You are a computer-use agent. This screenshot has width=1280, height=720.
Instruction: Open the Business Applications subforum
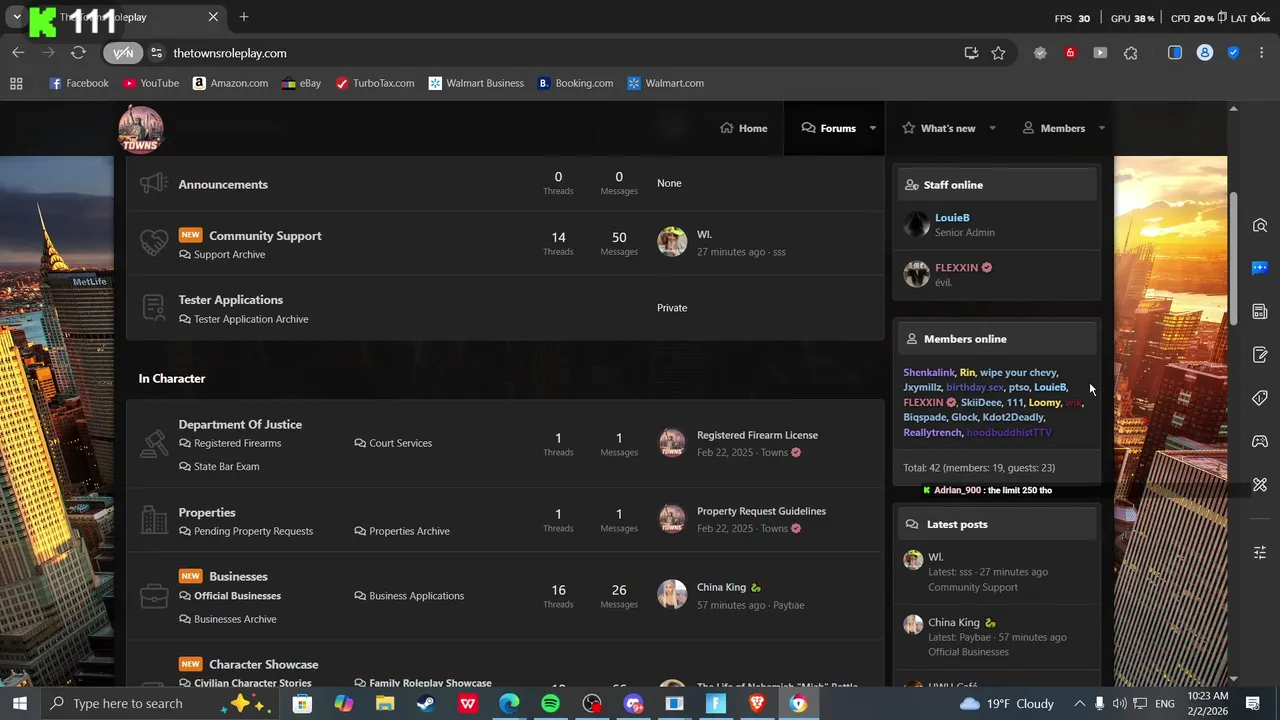[416, 596]
